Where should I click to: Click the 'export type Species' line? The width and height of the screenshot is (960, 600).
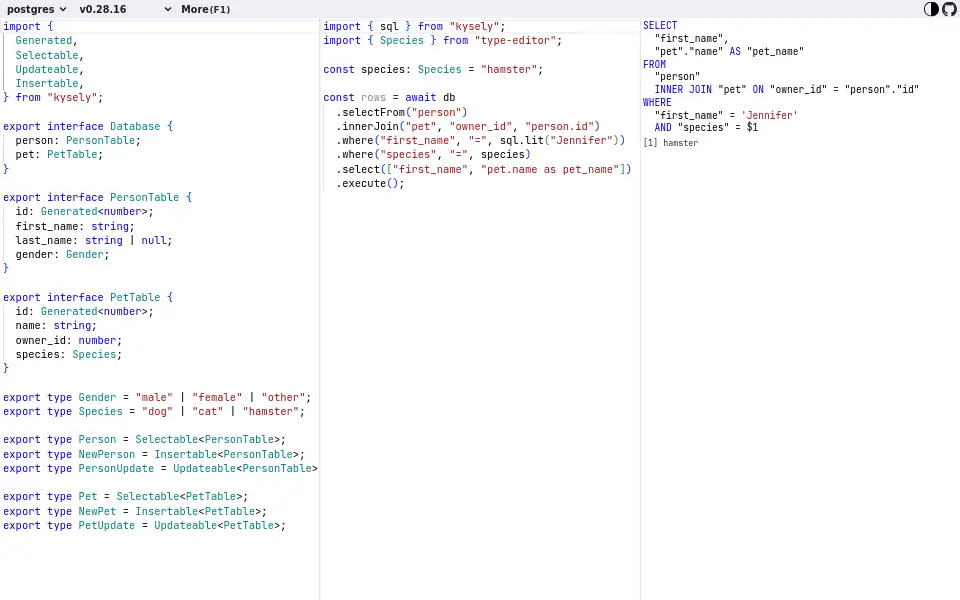(x=154, y=411)
